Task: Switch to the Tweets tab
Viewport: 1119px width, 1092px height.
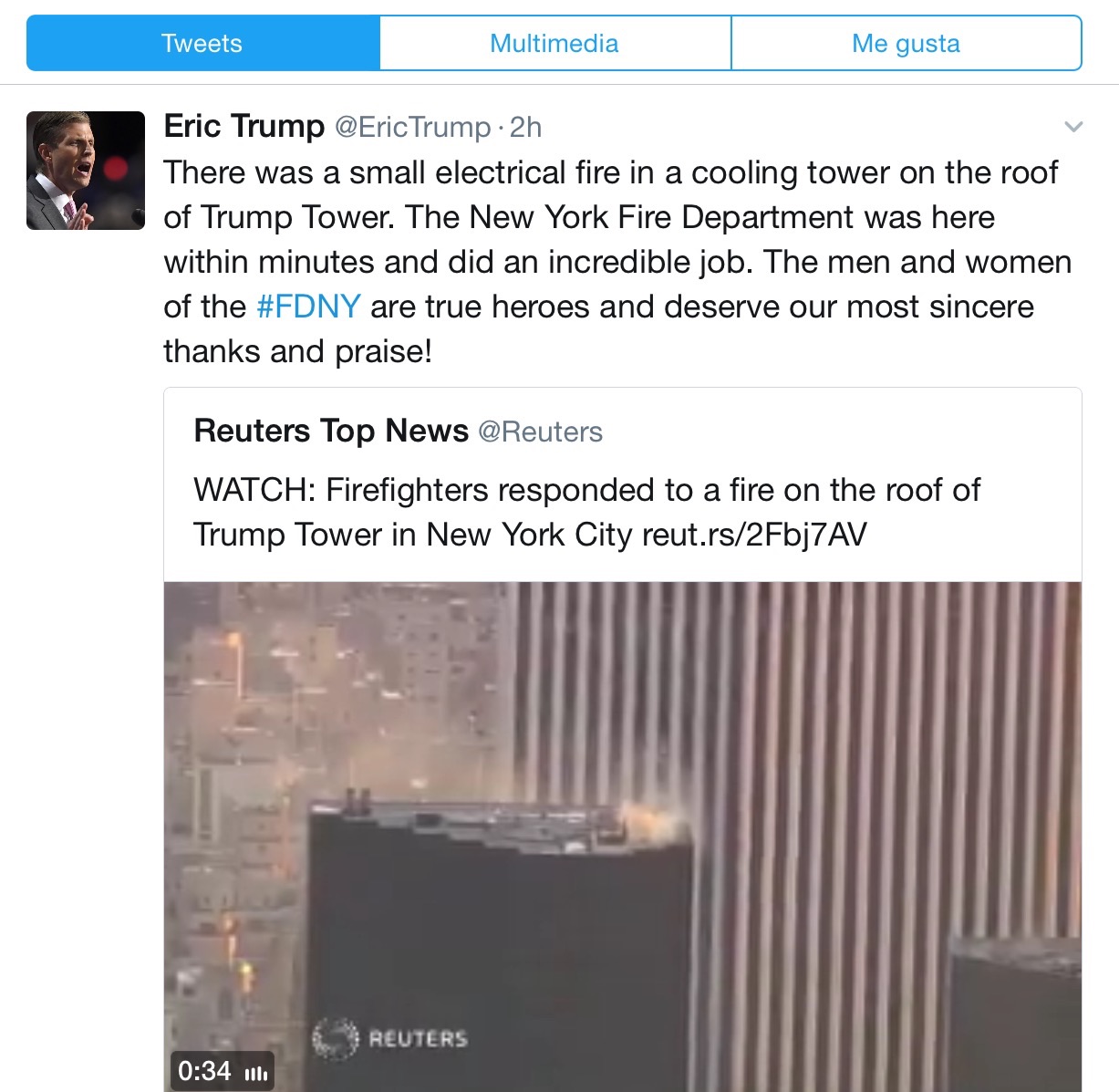Action: pyautogui.click(x=202, y=43)
